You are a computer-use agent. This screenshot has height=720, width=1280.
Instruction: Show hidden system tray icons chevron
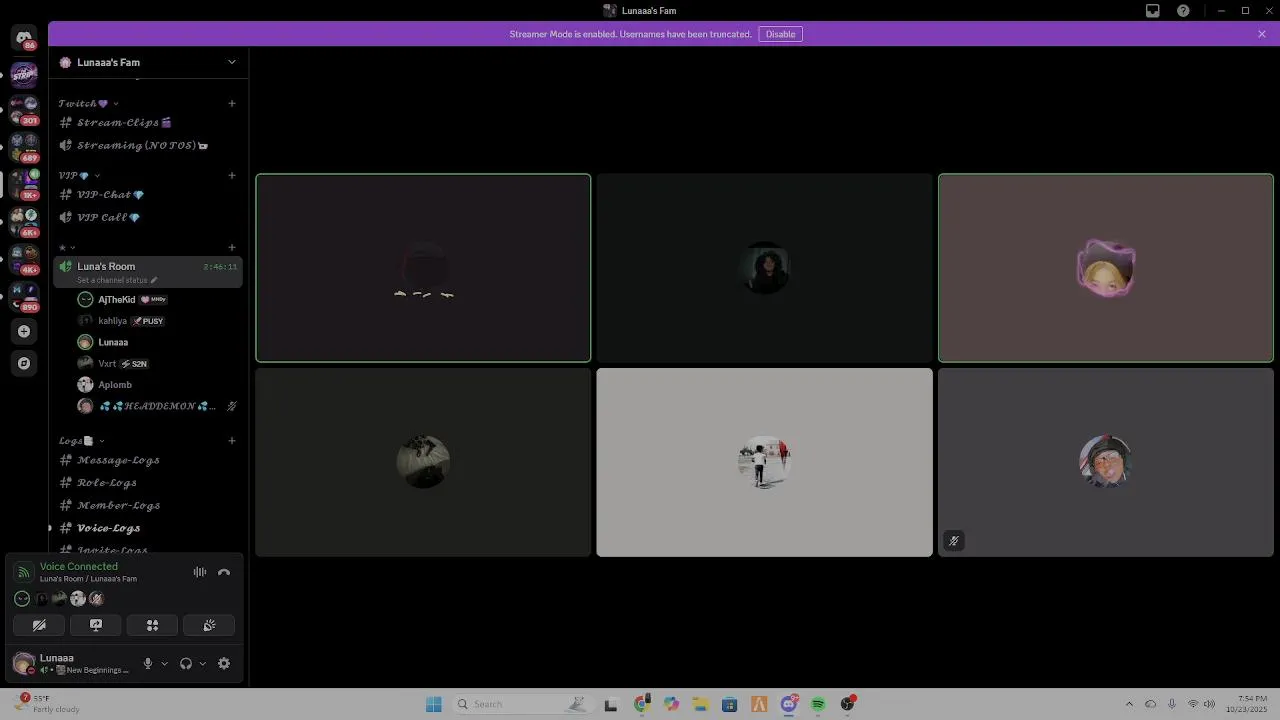click(x=1129, y=704)
